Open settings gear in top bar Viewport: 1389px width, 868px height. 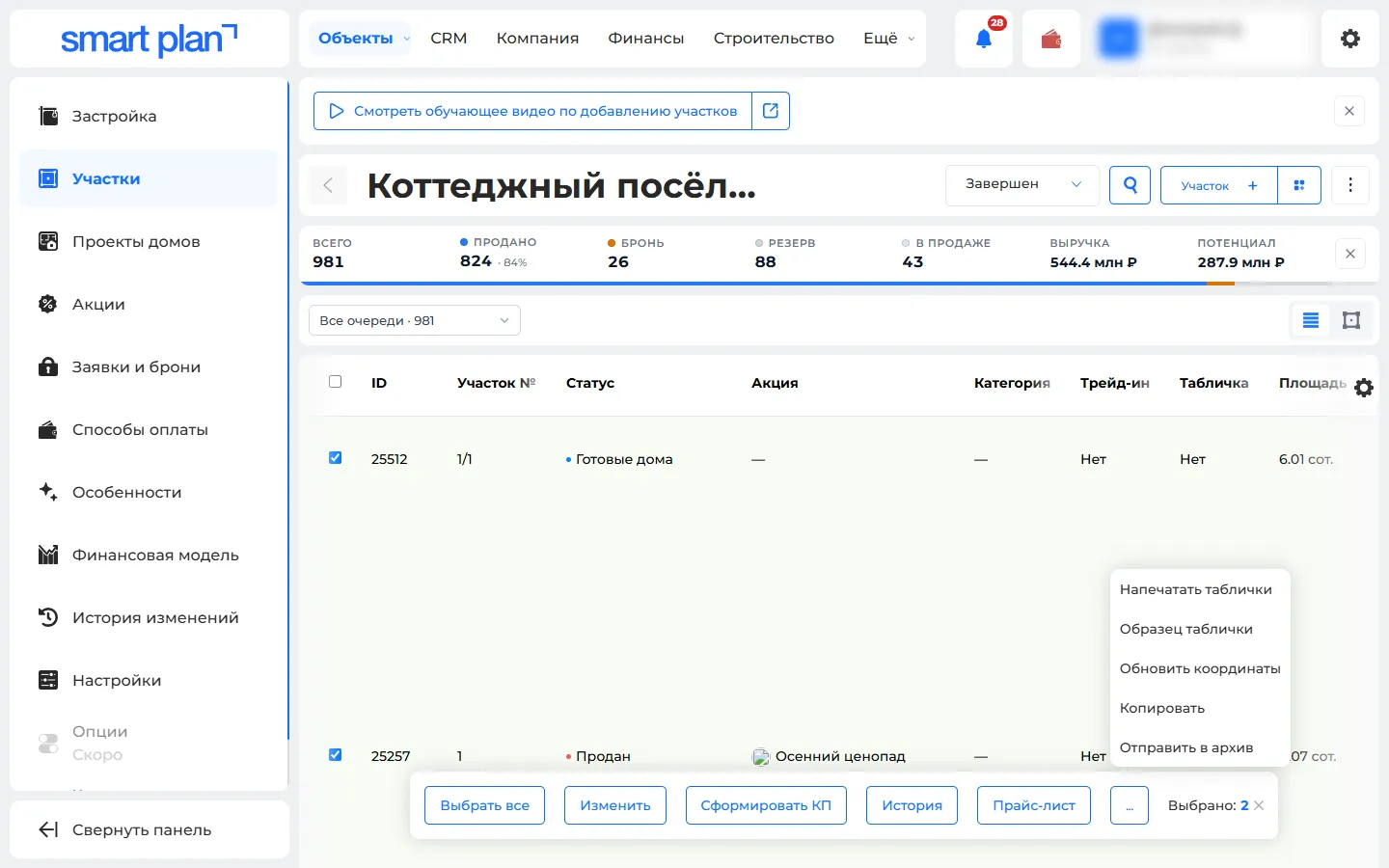click(1350, 39)
